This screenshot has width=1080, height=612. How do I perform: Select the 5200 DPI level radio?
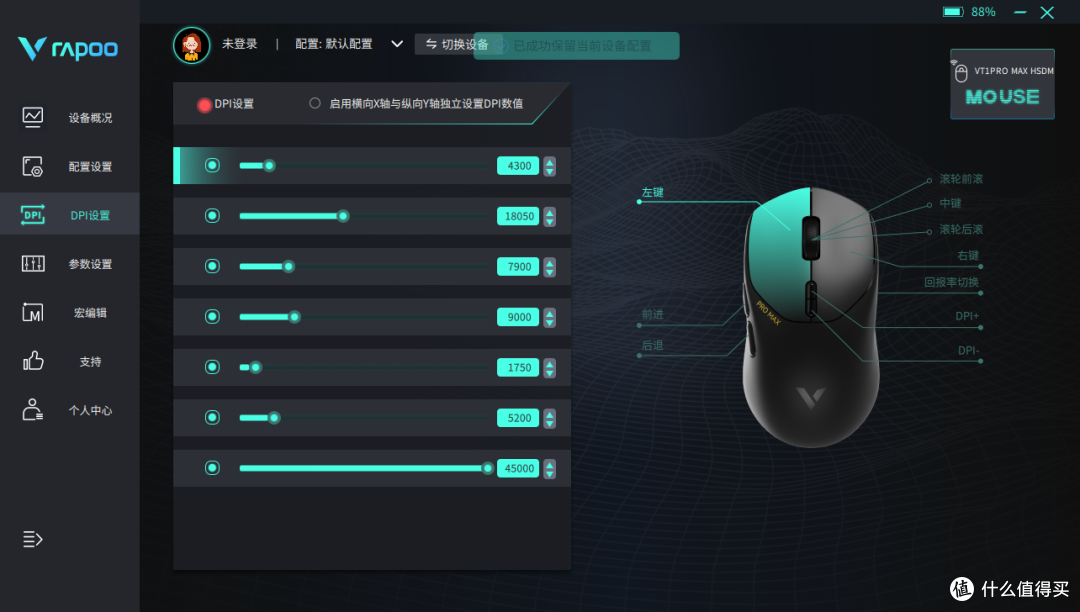tap(212, 417)
